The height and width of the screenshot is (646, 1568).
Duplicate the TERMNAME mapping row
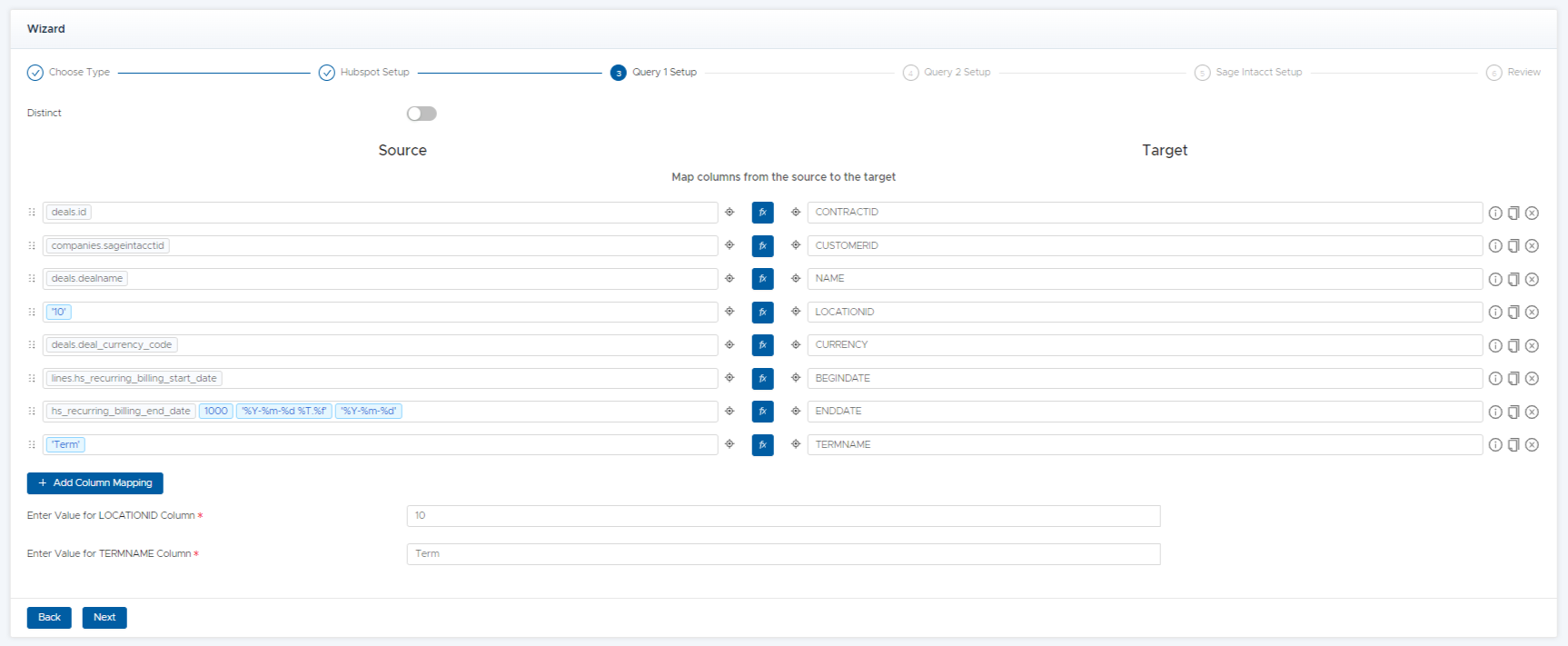1513,444
